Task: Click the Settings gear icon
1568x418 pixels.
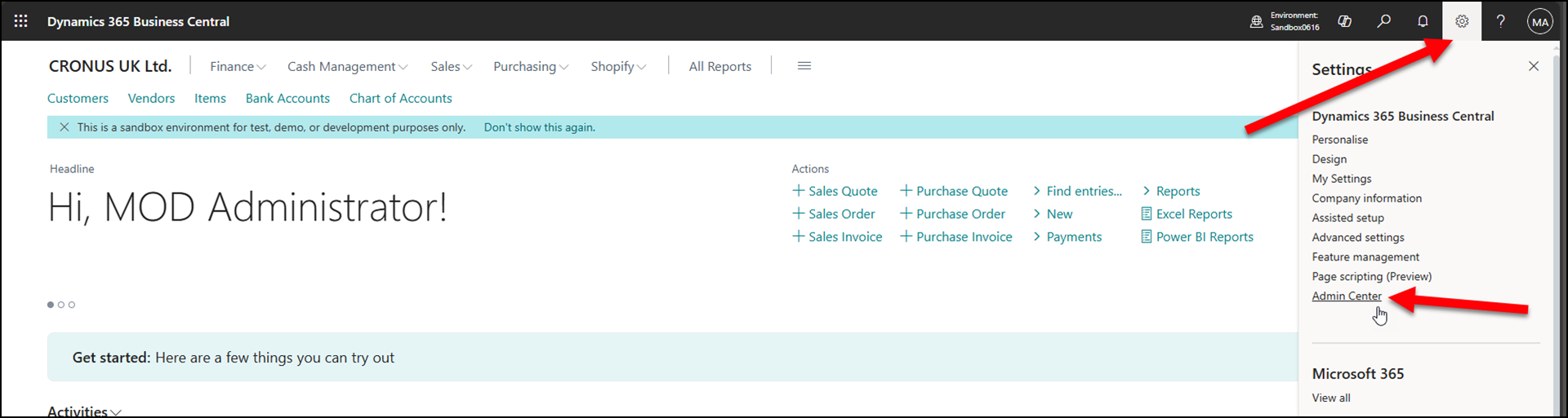Action: point(1462,21)
